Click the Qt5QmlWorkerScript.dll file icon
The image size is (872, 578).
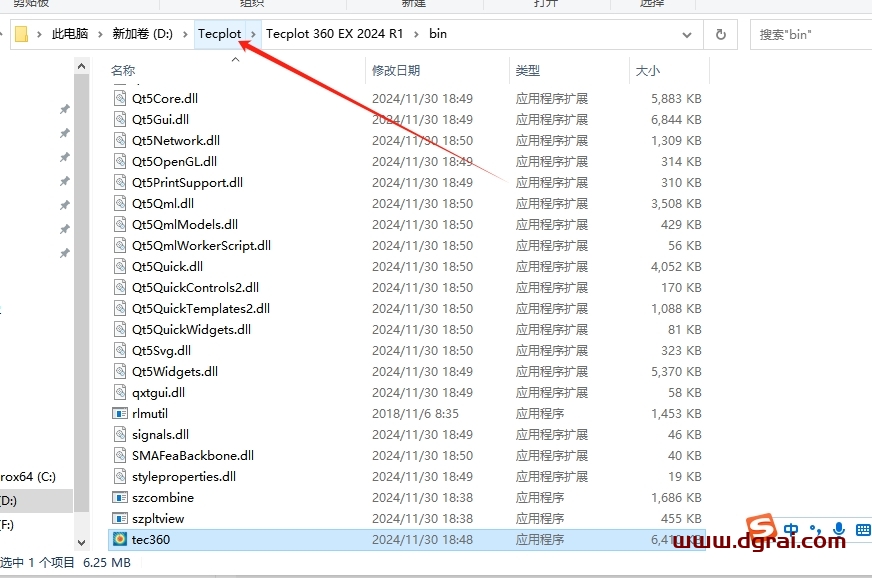tap(120, 246)
